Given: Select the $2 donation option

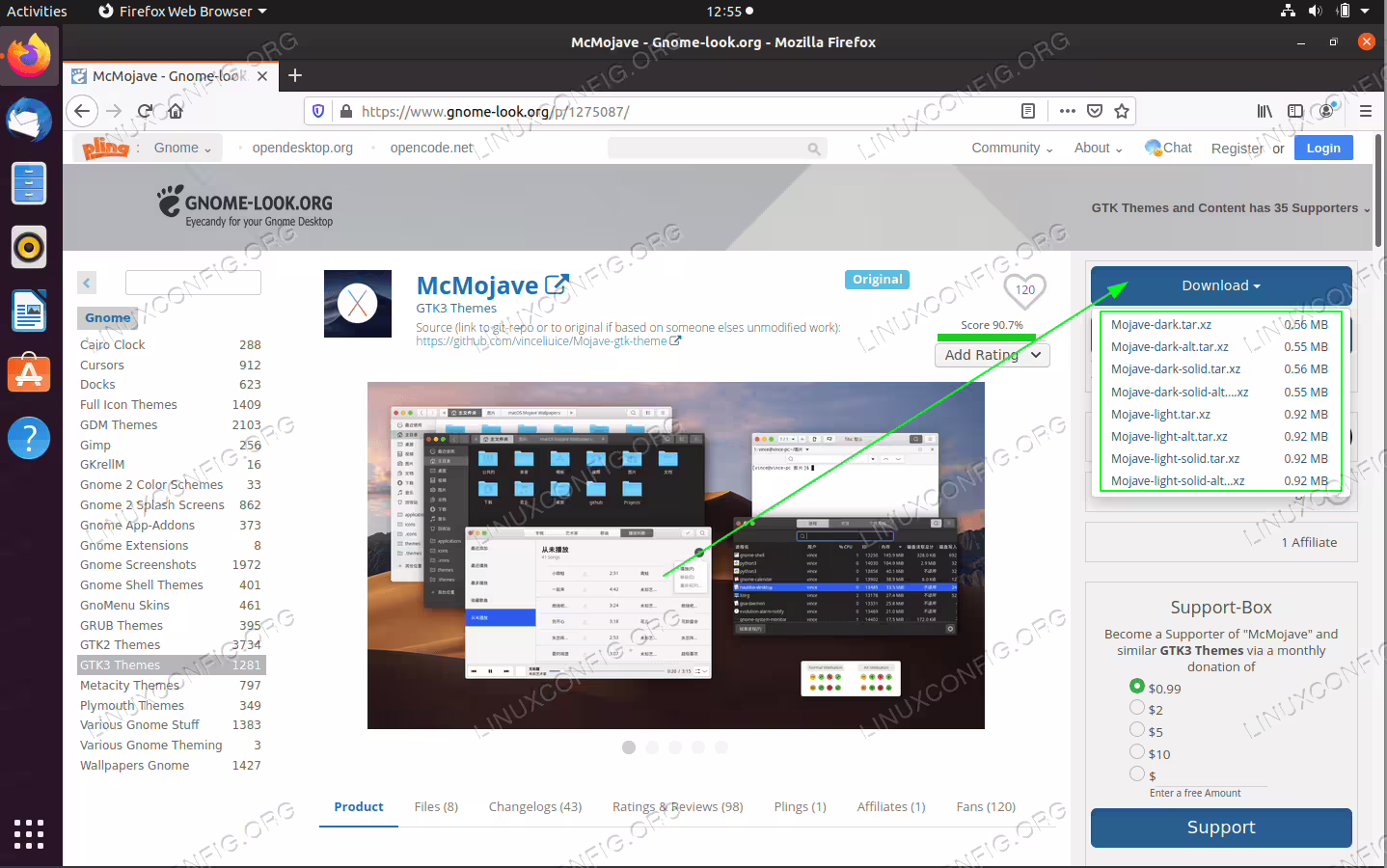Looking at the screenshot, I should point(1137,707).
